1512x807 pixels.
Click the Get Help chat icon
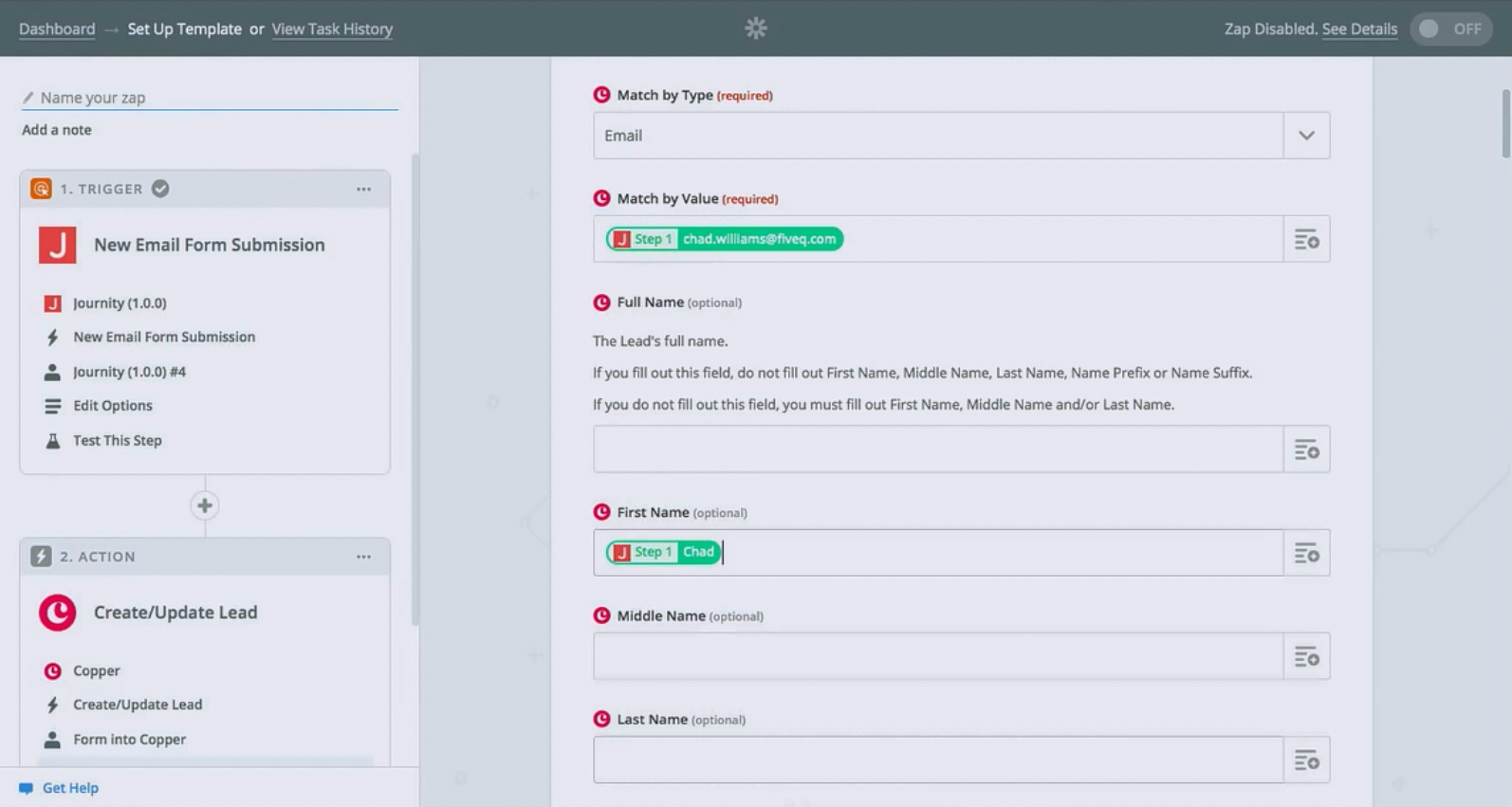pos(26,788)
